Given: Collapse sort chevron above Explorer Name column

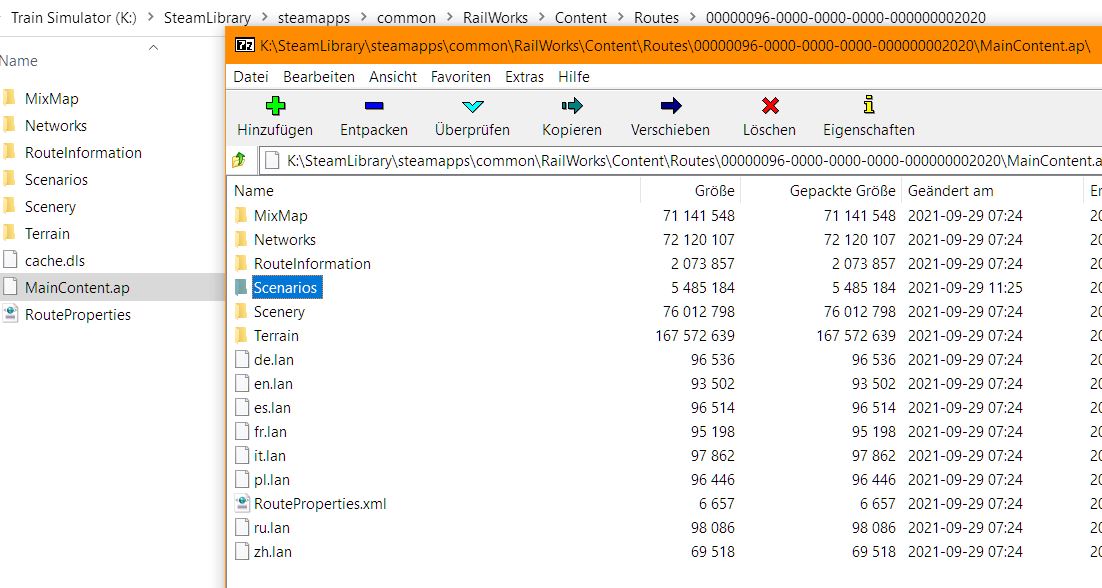Looking at the screenshot, I should click(x=153, y=48).
